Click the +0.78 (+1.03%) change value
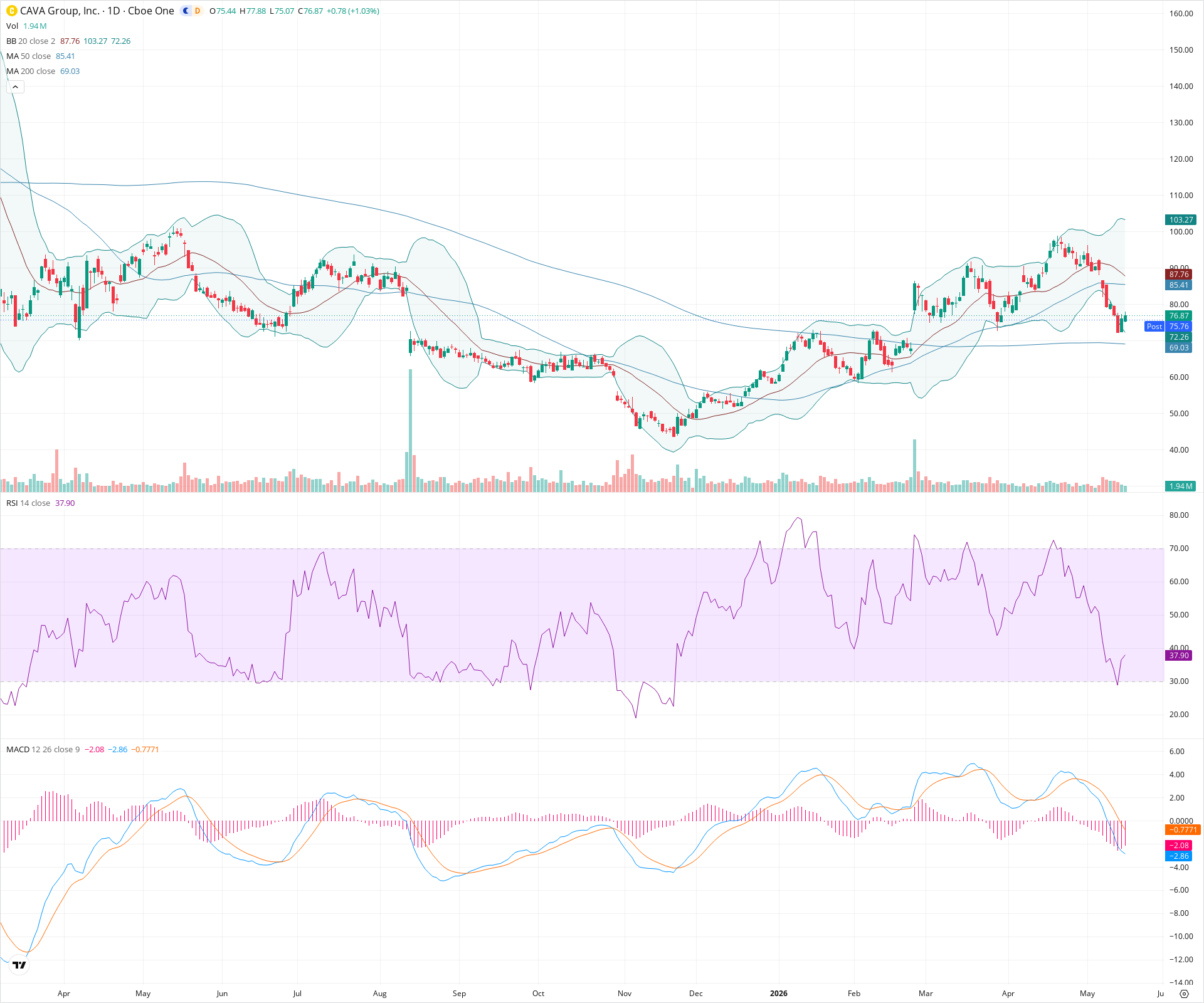The height and width of the screenshot is (1003, 1204). click(x=353, y=11)
